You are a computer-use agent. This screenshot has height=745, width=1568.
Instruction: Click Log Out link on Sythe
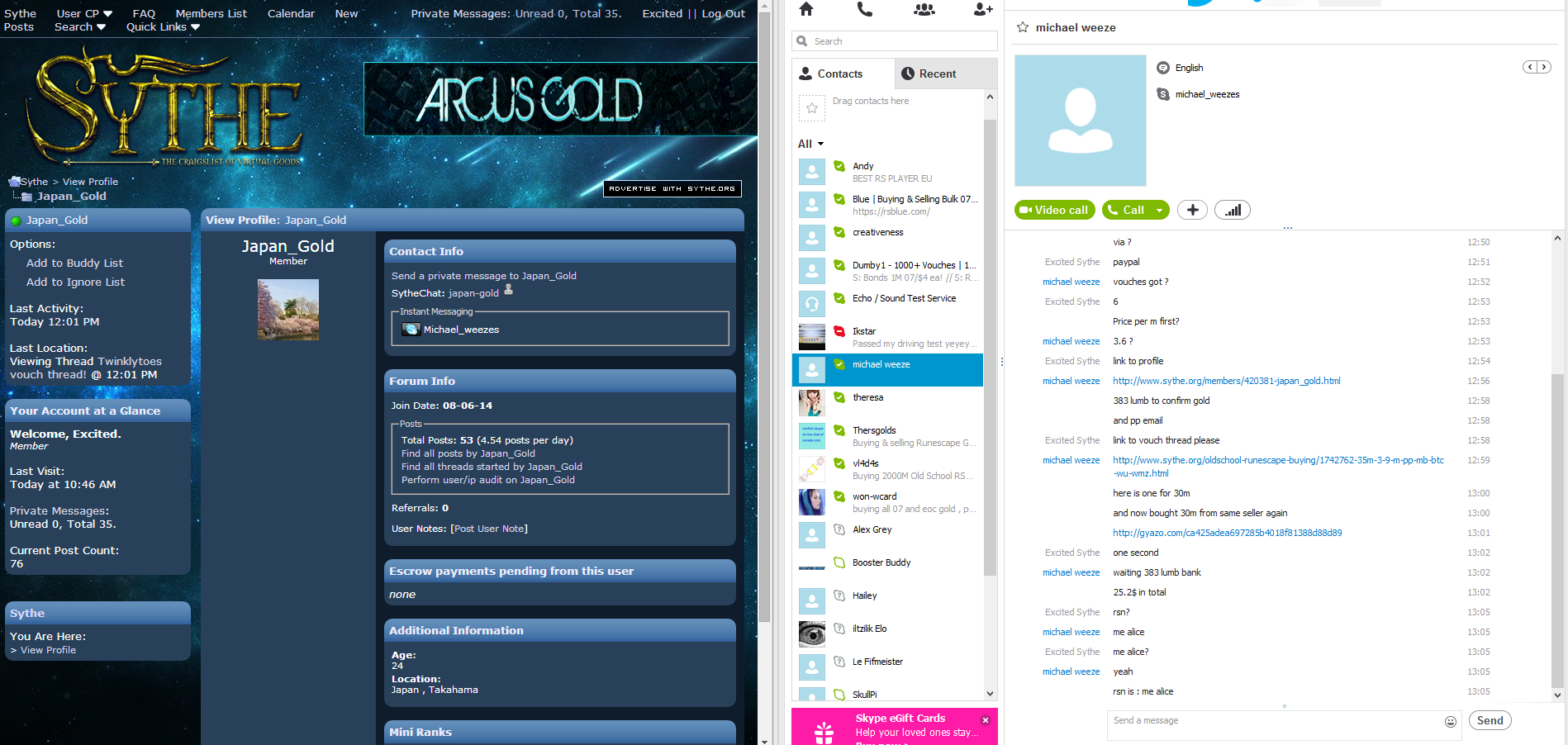click(723, 13)
